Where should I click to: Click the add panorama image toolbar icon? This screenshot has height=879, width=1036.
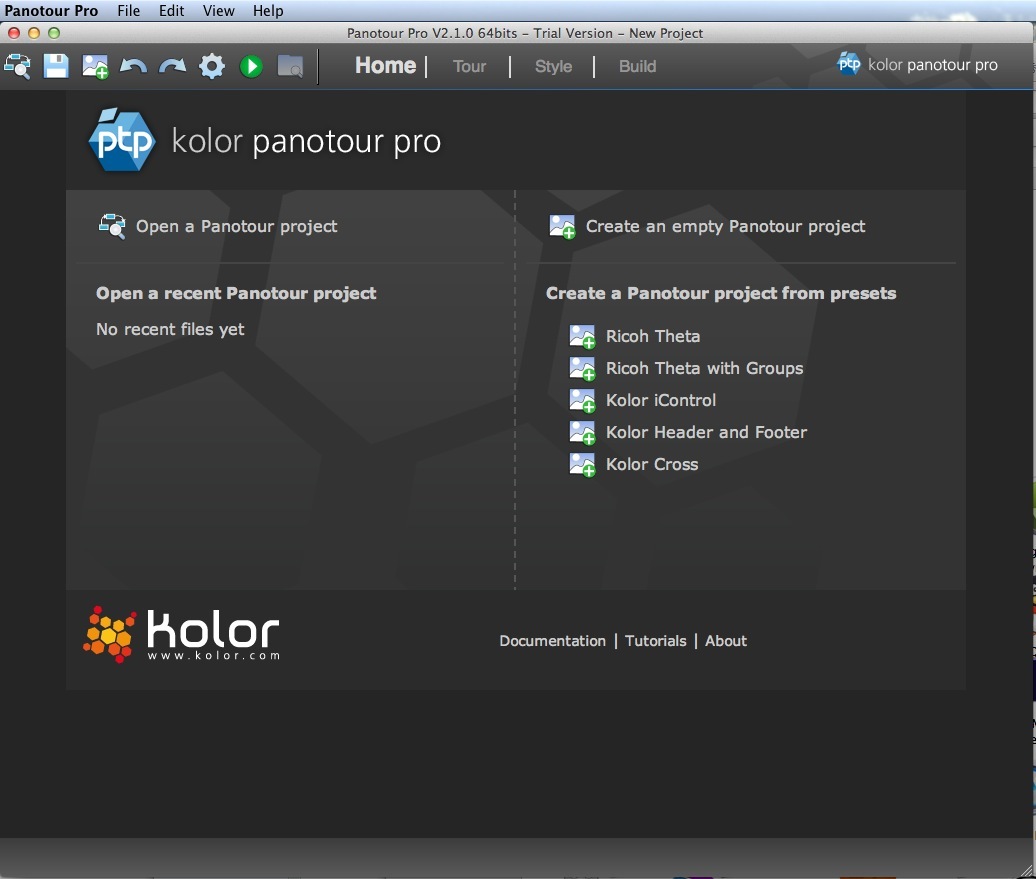tap(95, 66)
